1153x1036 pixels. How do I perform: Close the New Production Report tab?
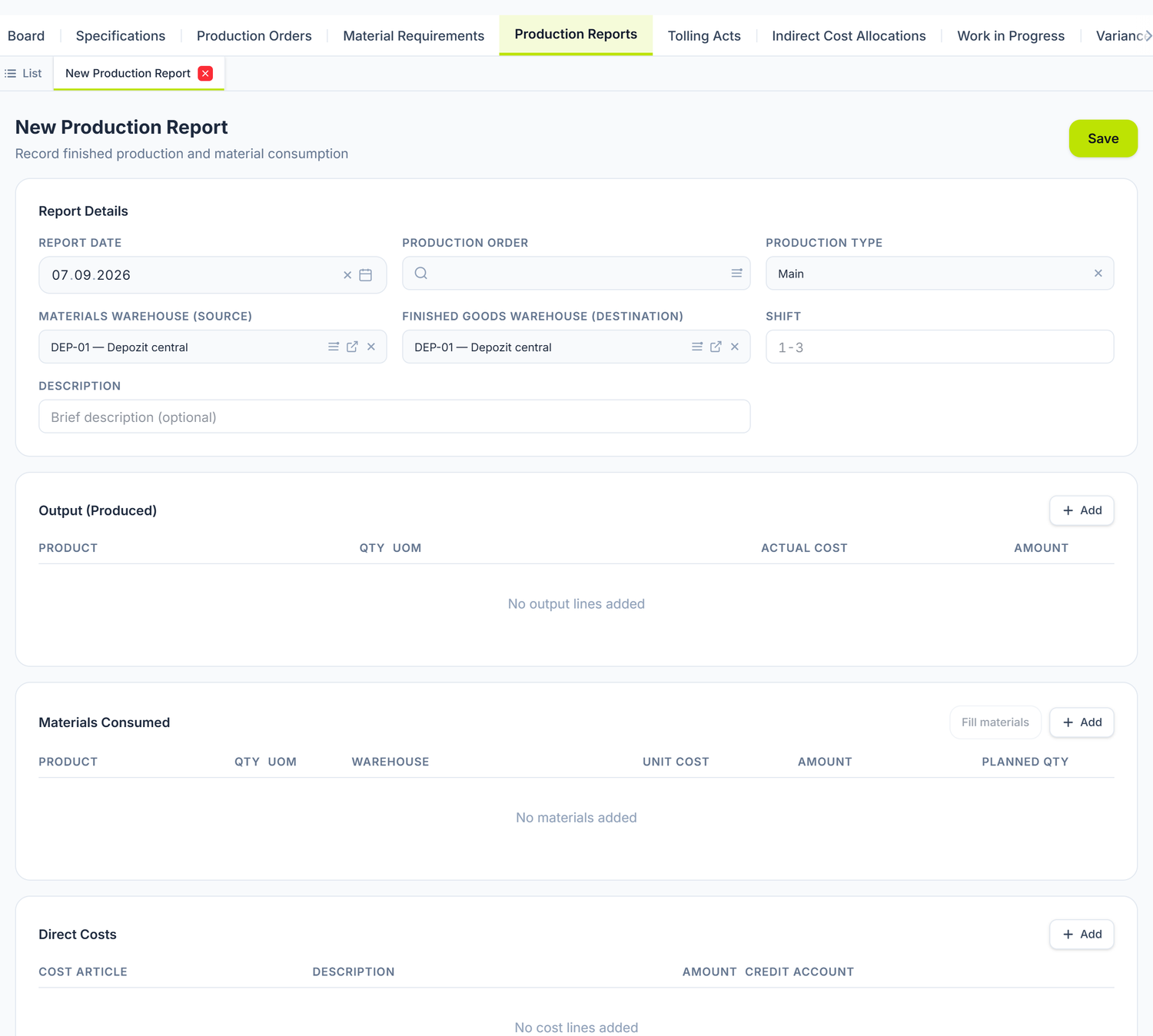point(205,73)
